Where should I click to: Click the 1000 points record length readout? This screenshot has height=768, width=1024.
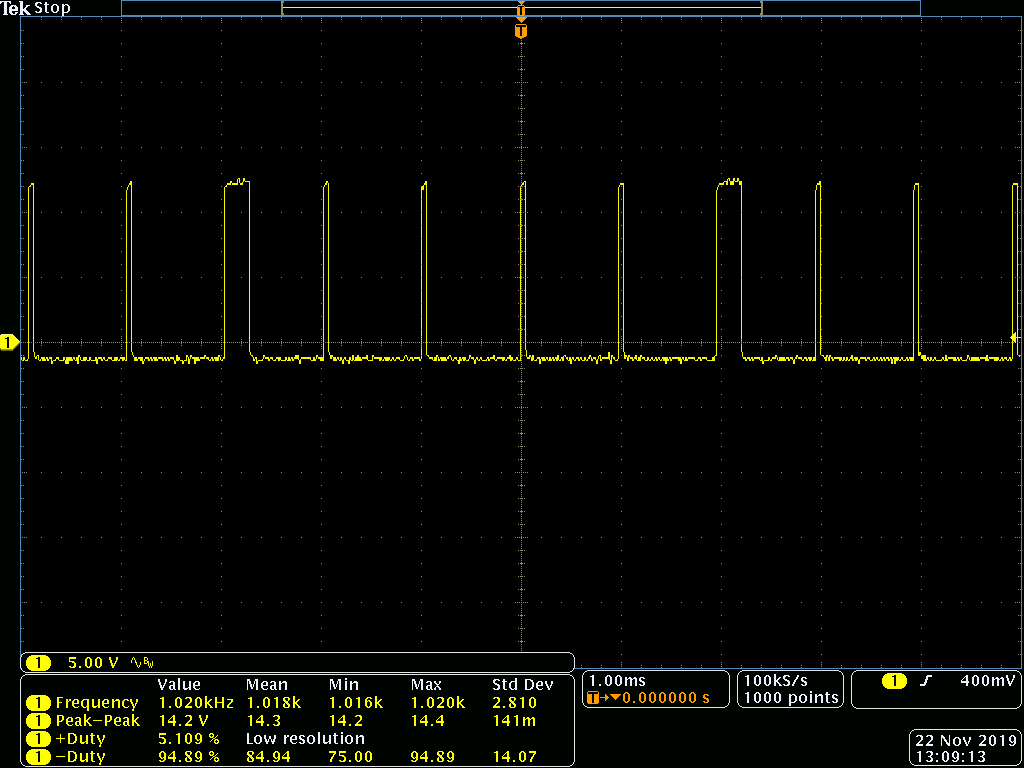click(791, 698)
